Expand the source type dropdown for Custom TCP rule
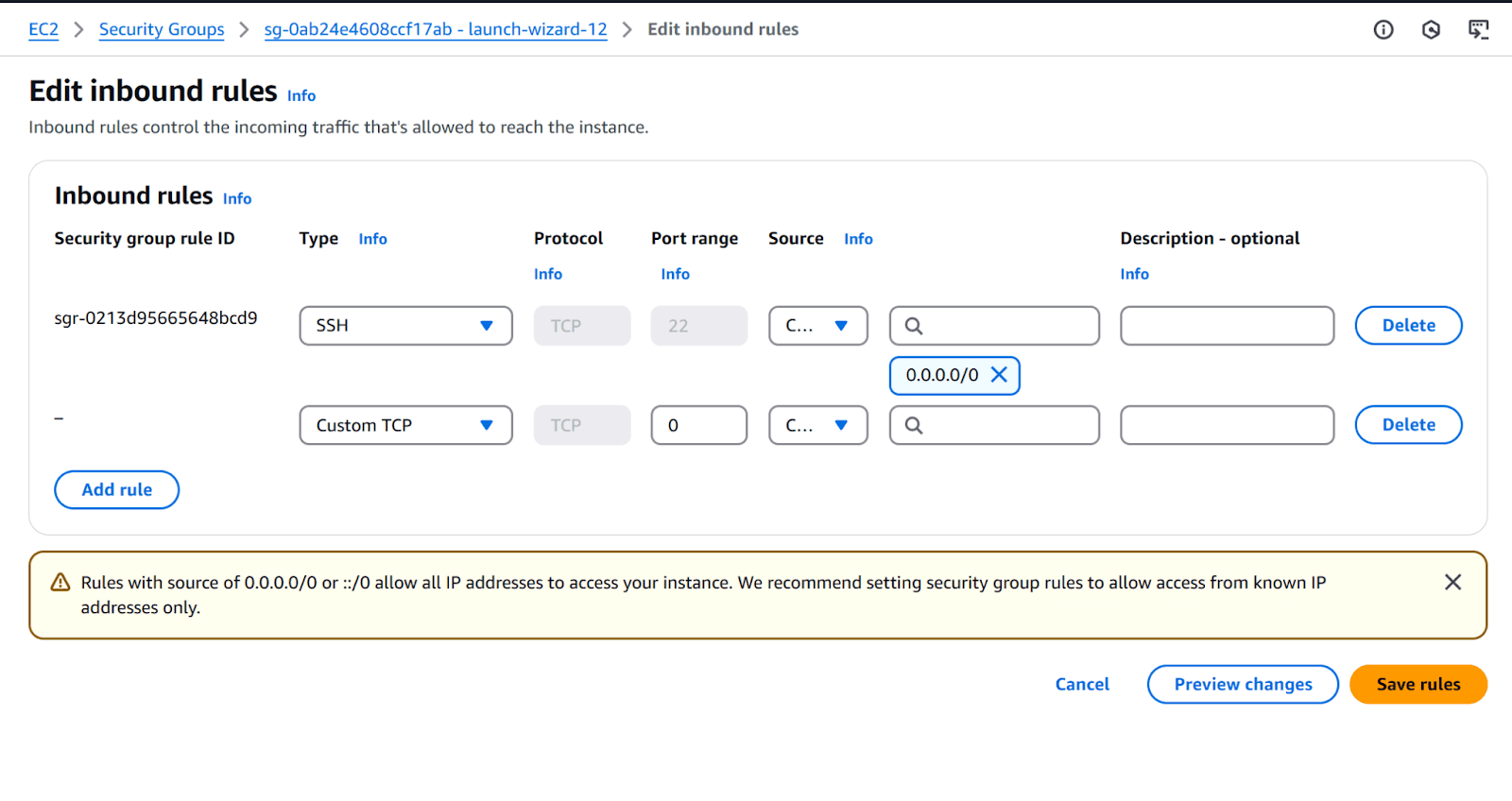 pyautogui.click(x=817, y=425)
